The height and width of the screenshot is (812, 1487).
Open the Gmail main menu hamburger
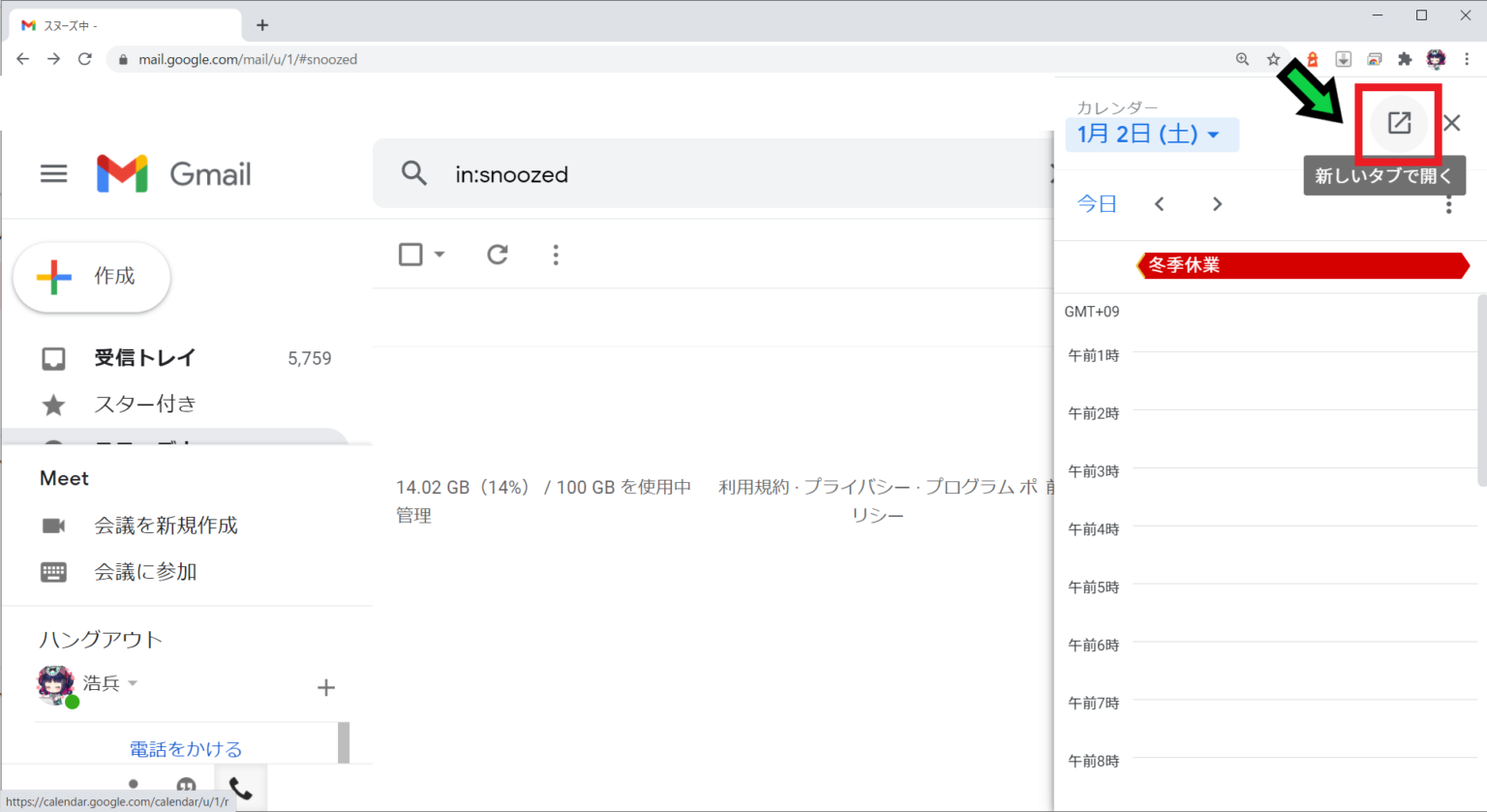(x=53, y=174)
